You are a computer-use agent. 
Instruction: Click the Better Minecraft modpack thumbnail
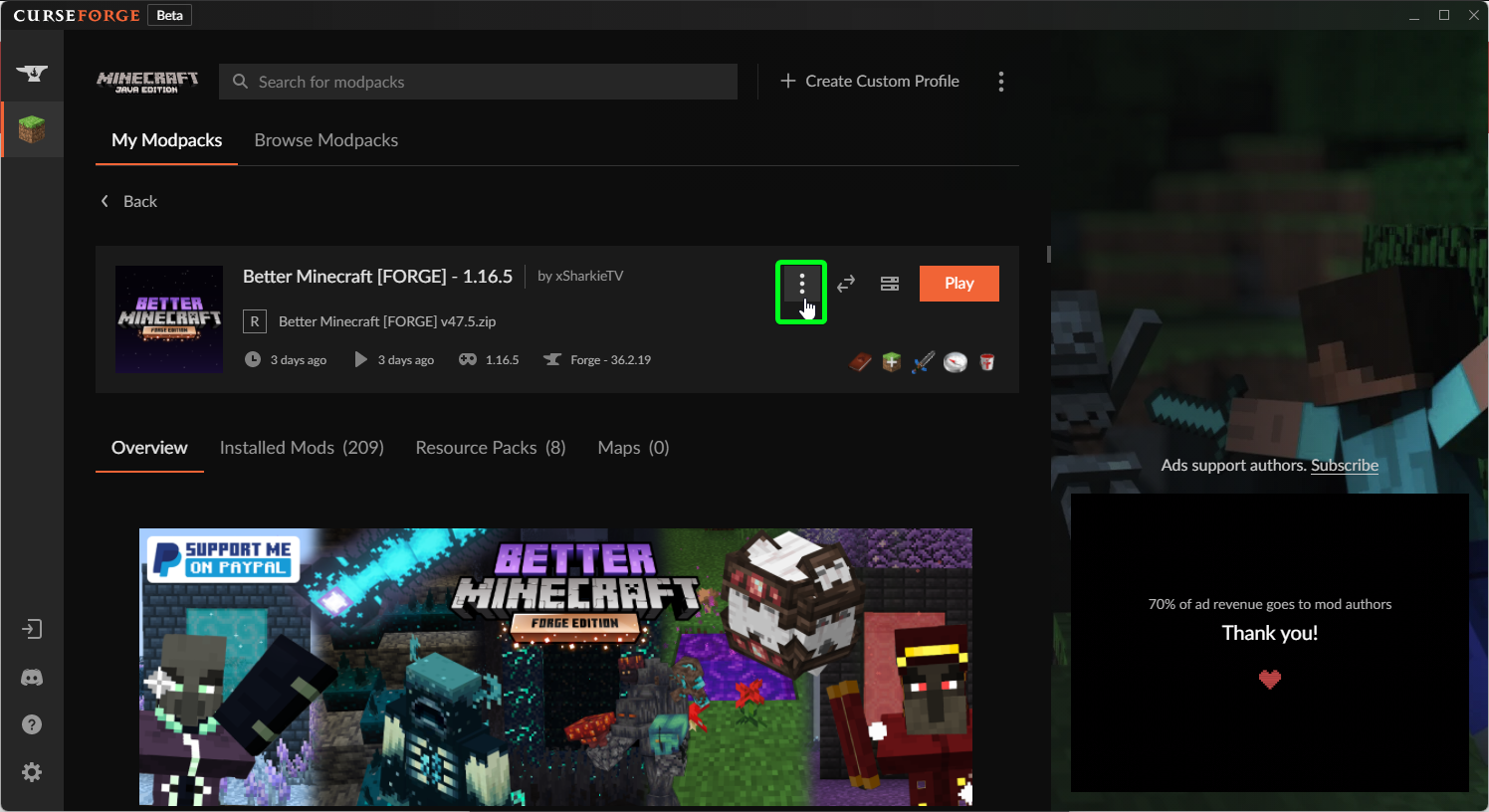pyautogui.click(x=169, y=319)
